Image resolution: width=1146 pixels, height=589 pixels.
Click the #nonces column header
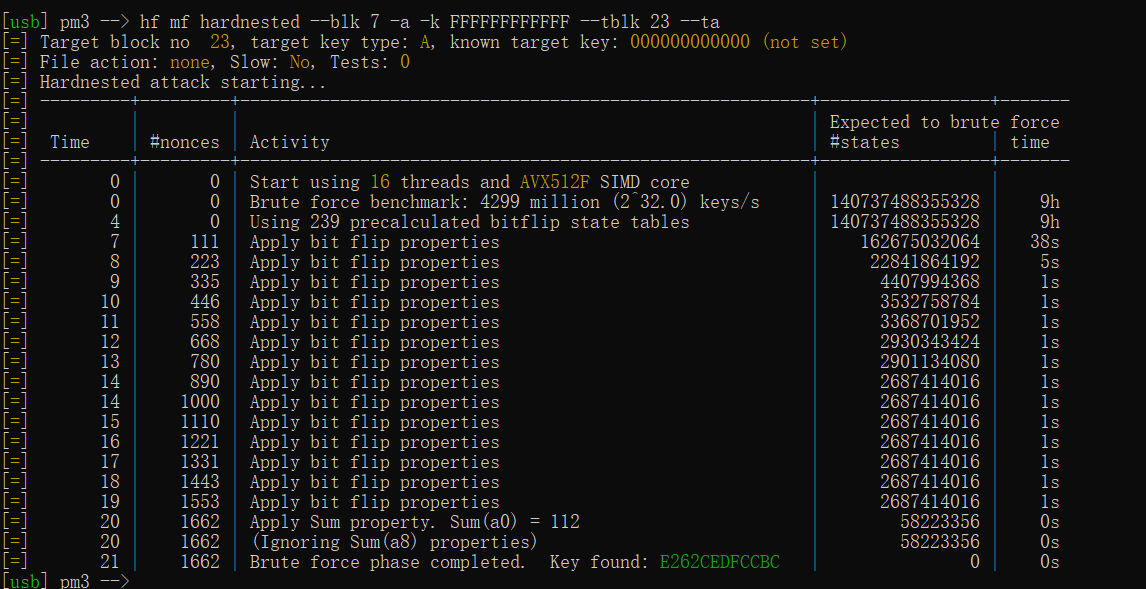tap(184, 142)
